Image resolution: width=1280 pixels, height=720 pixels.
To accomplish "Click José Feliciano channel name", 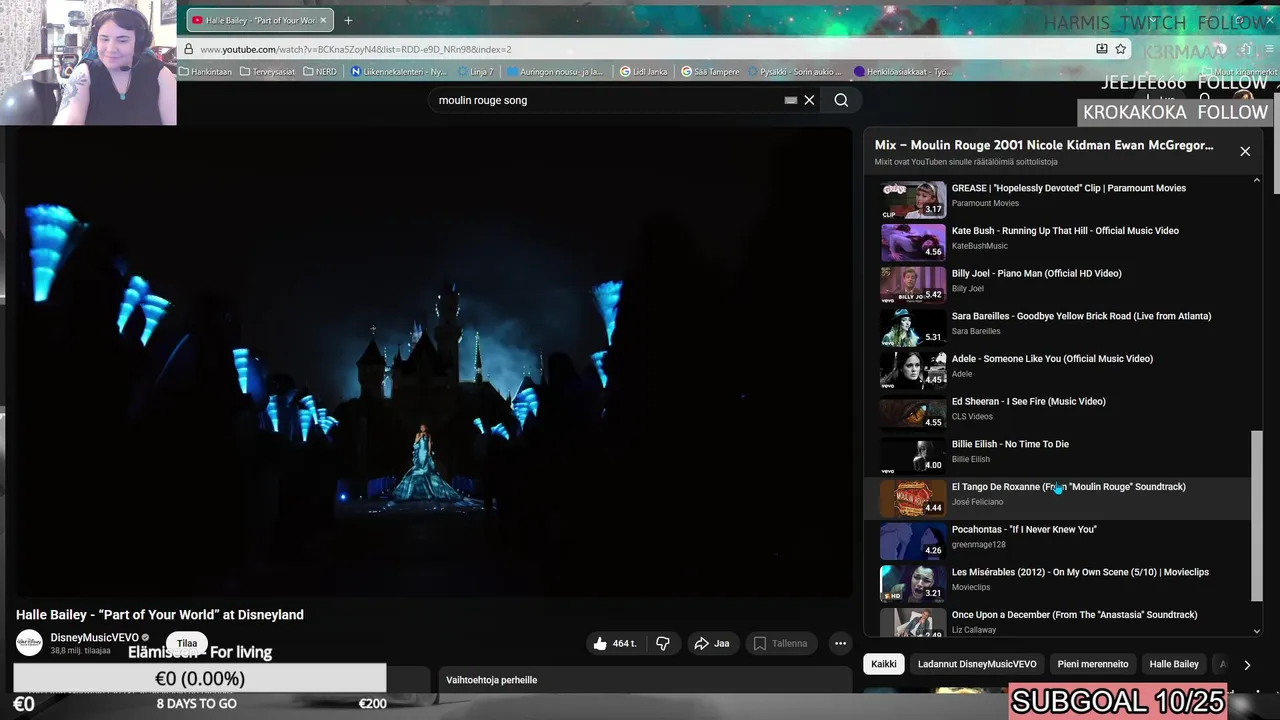I will (977, 502).
